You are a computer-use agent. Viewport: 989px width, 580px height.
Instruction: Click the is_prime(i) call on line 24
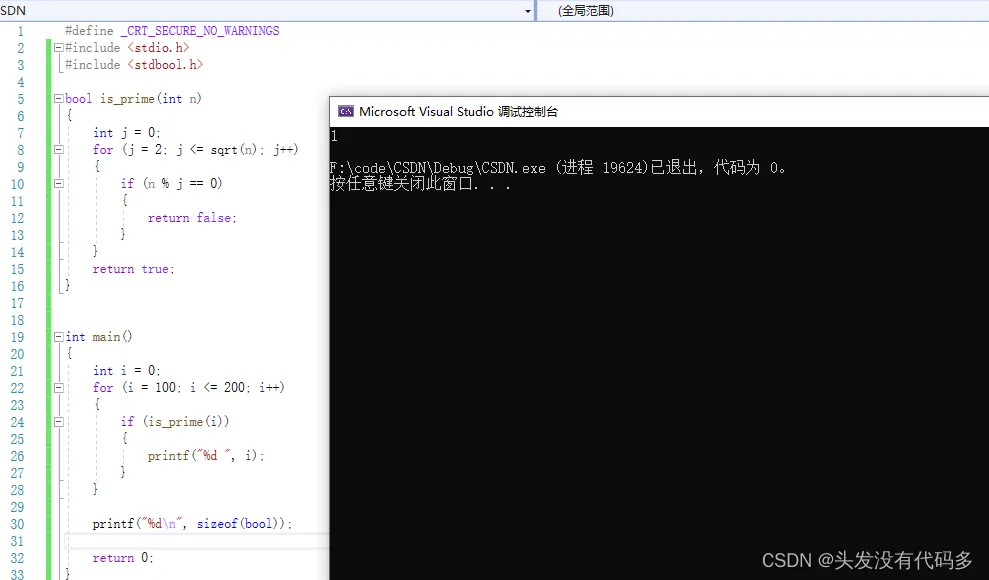coord(185,422)
